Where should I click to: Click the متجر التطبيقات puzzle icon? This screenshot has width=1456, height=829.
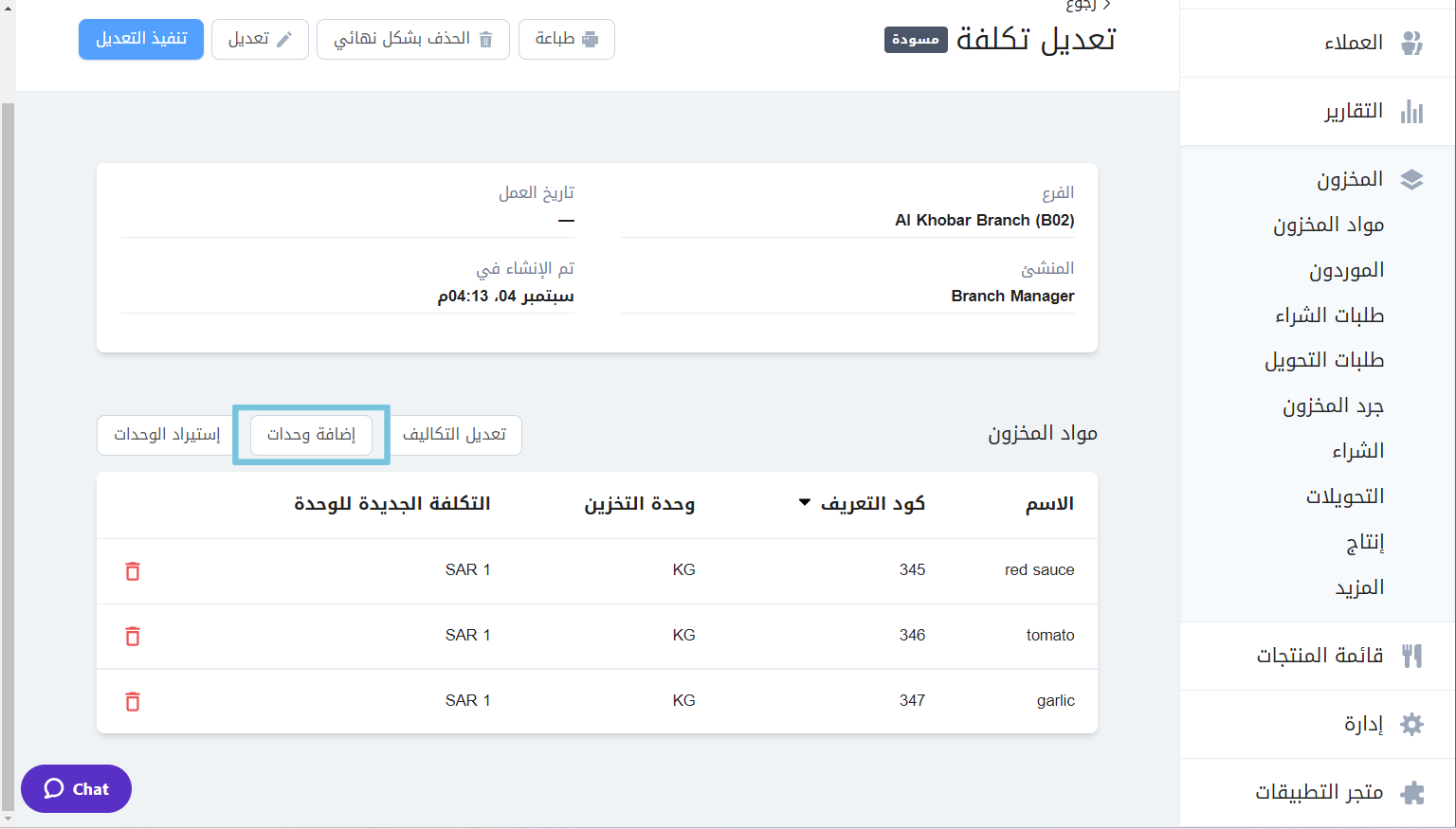1410,792
